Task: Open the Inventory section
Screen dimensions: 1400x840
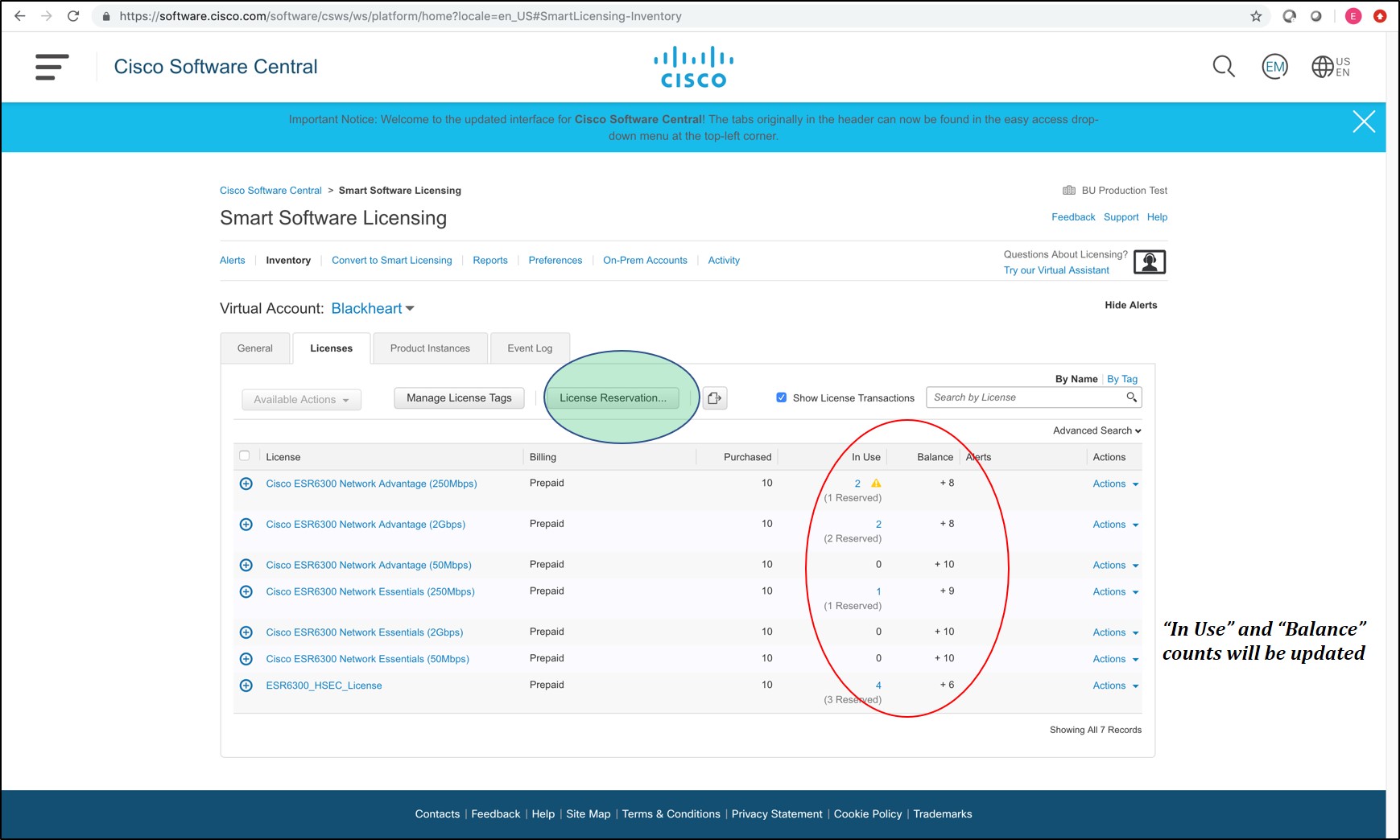Action: pyautogui.click(x=288, y=260)
